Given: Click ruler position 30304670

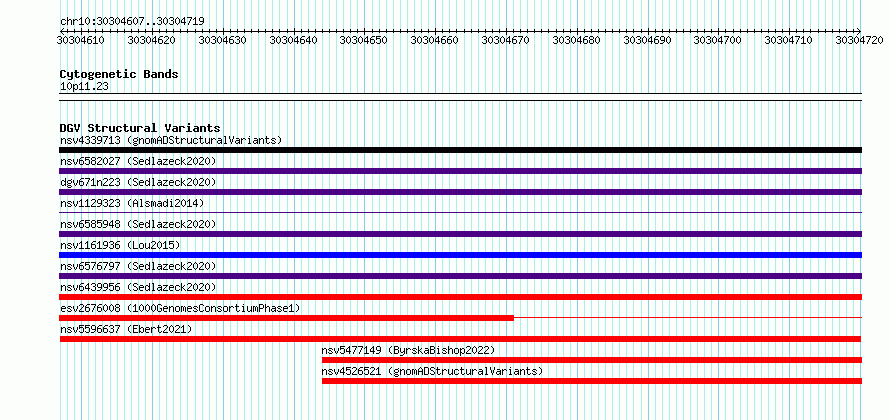Looking at the screenshot, I should pos(506,40).
